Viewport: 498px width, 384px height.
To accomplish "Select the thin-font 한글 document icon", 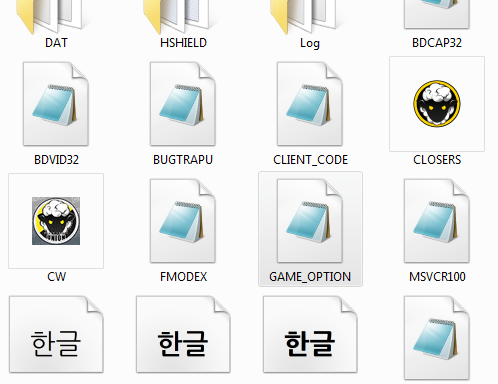I will [x=56, y=334].
